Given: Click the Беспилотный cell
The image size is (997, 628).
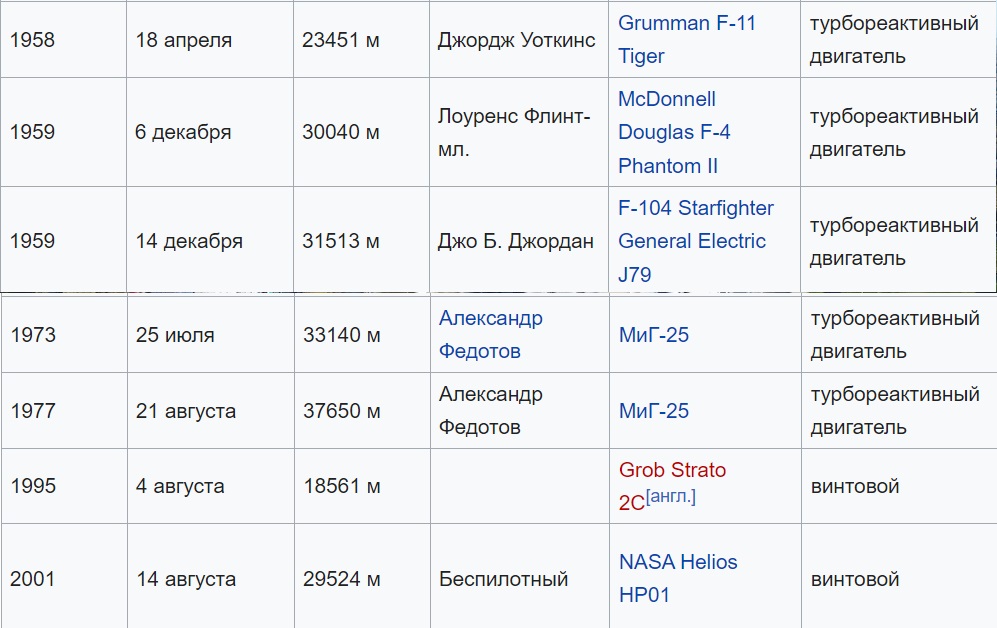Looking at the screenshot, I should click(519, 578).
